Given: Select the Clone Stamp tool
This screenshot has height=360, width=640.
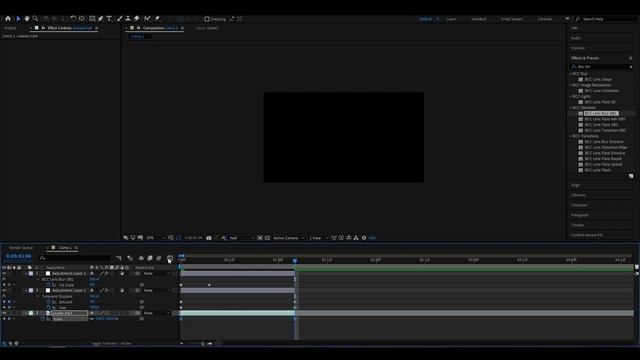Looking at the screenshot, I should pyautogui.click(x=128, y=19).
